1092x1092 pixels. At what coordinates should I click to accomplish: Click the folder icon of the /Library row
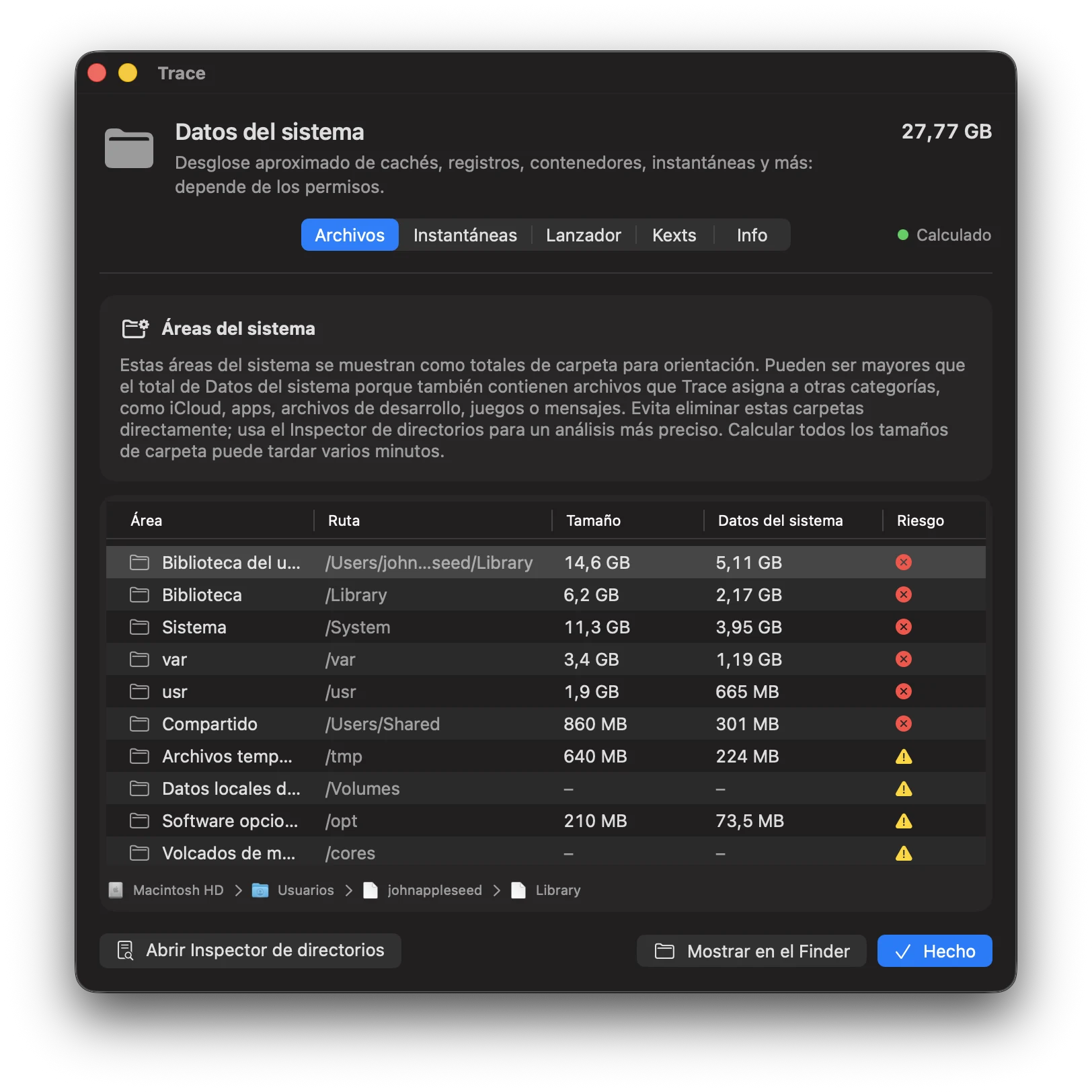pos(139,594)
